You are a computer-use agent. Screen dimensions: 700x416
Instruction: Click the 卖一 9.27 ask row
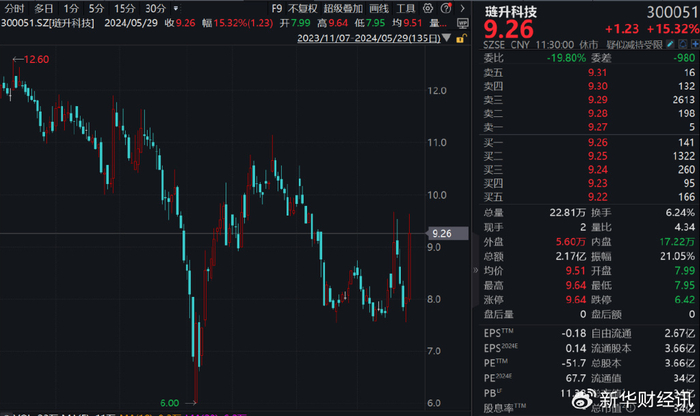coord(589,127)
